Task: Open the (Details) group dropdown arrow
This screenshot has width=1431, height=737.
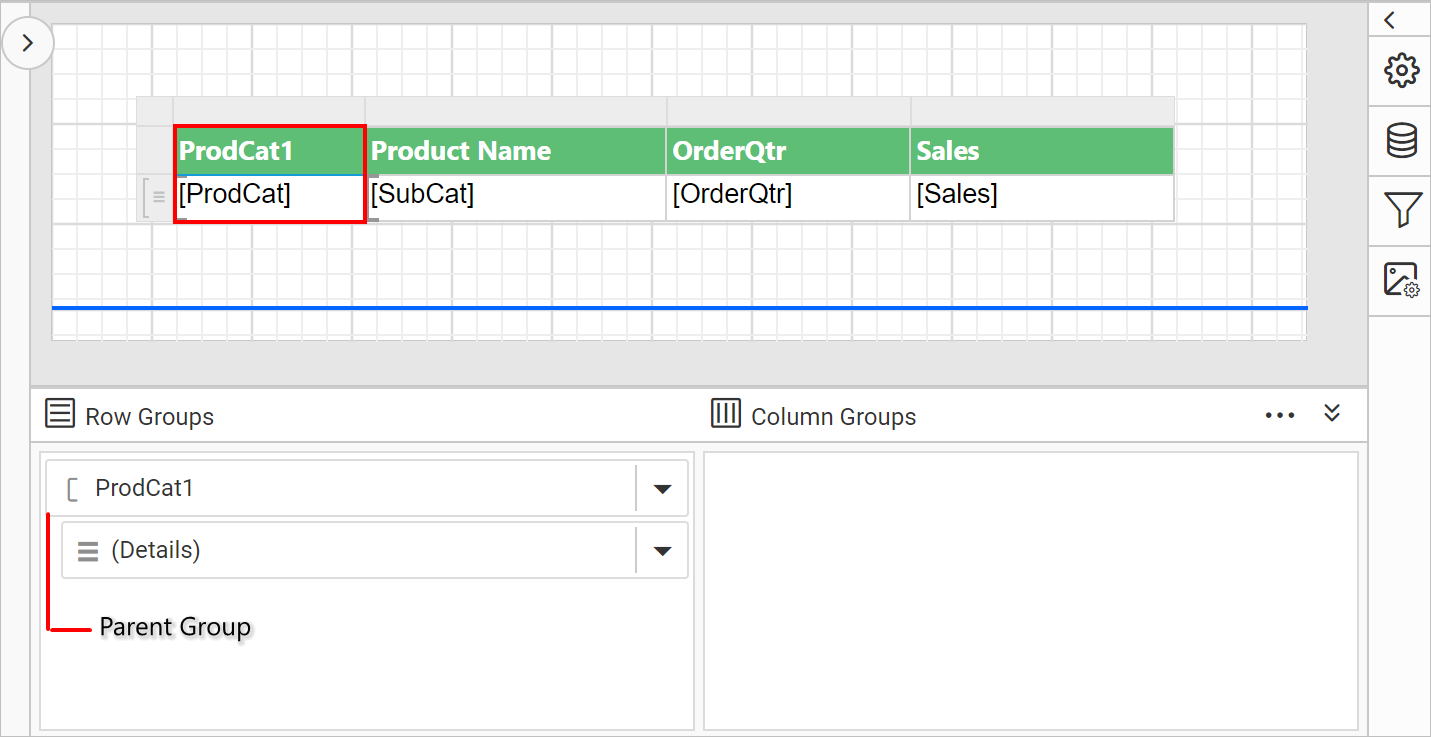Action: [x=662, y=551]
